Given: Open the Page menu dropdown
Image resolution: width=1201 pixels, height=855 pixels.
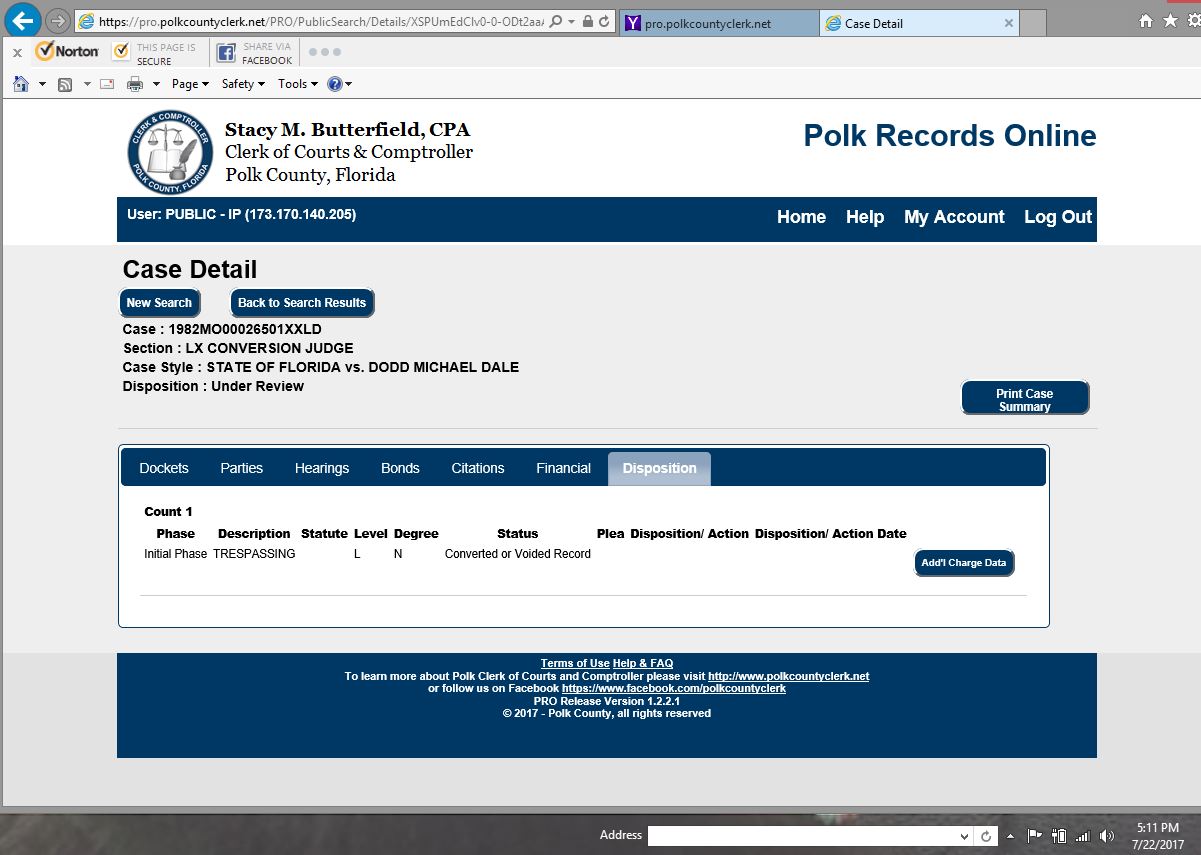Looking at the screenshot, I should pyautogui.click(x=190, y=84).
